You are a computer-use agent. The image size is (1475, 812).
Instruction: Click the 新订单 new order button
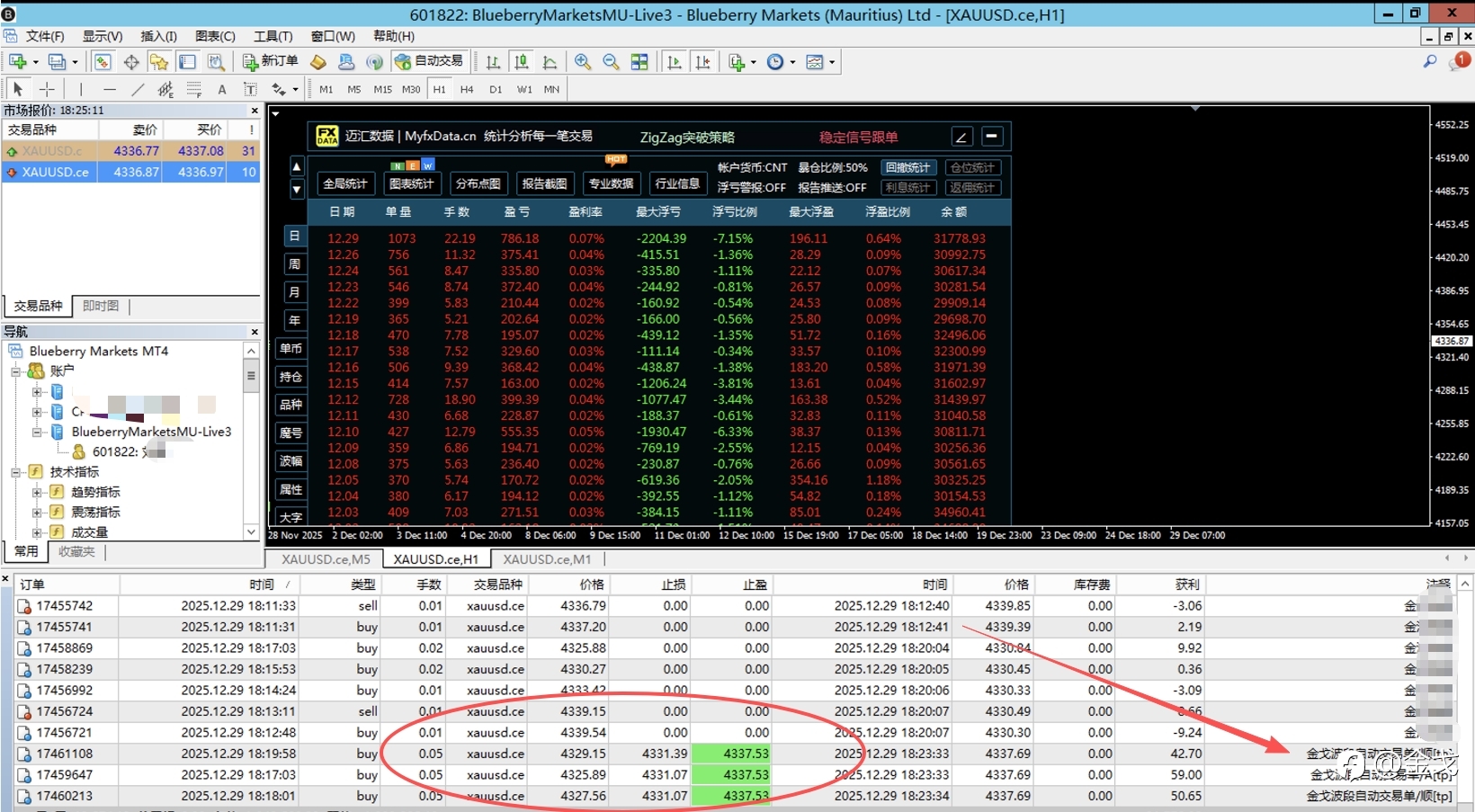click(271, 61)
